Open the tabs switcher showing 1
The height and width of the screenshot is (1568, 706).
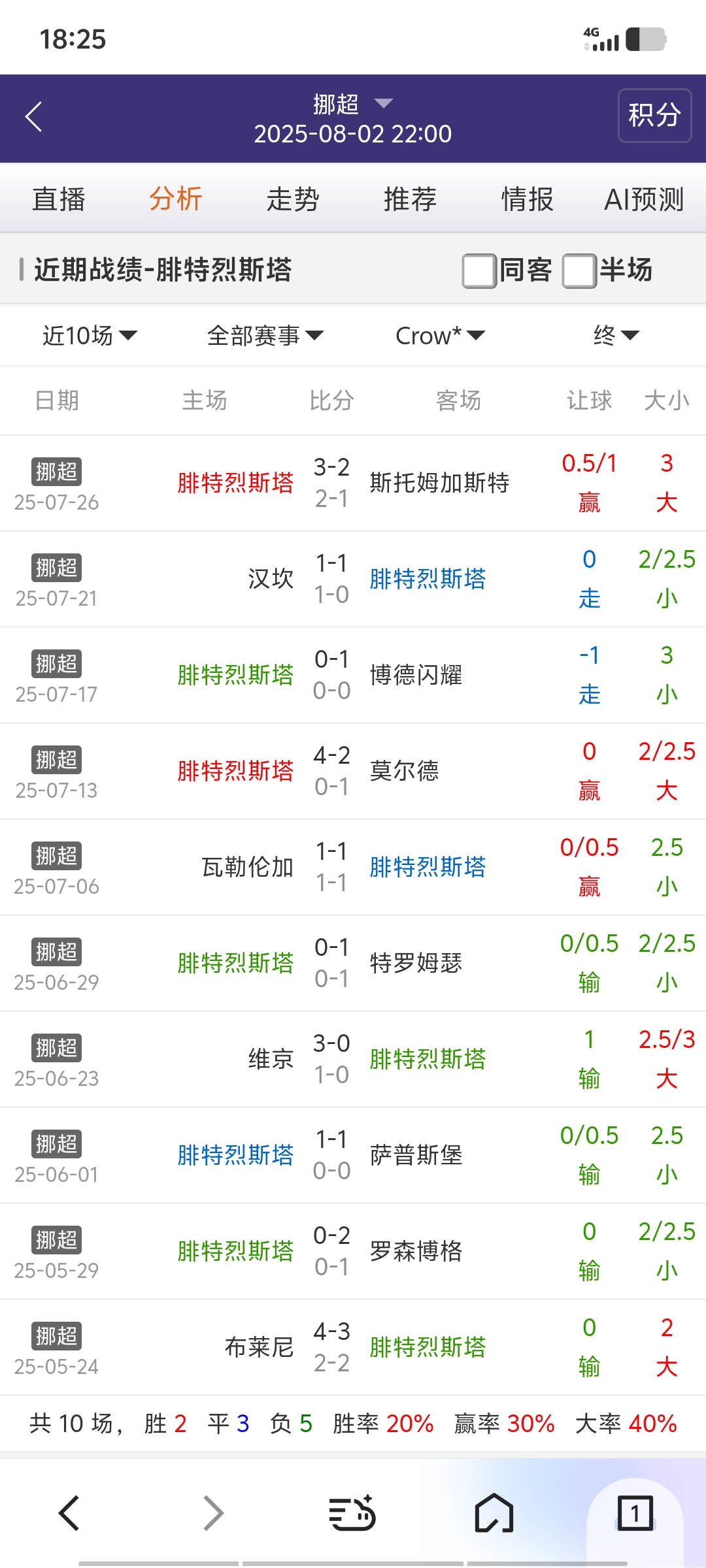pos(635,1513)
